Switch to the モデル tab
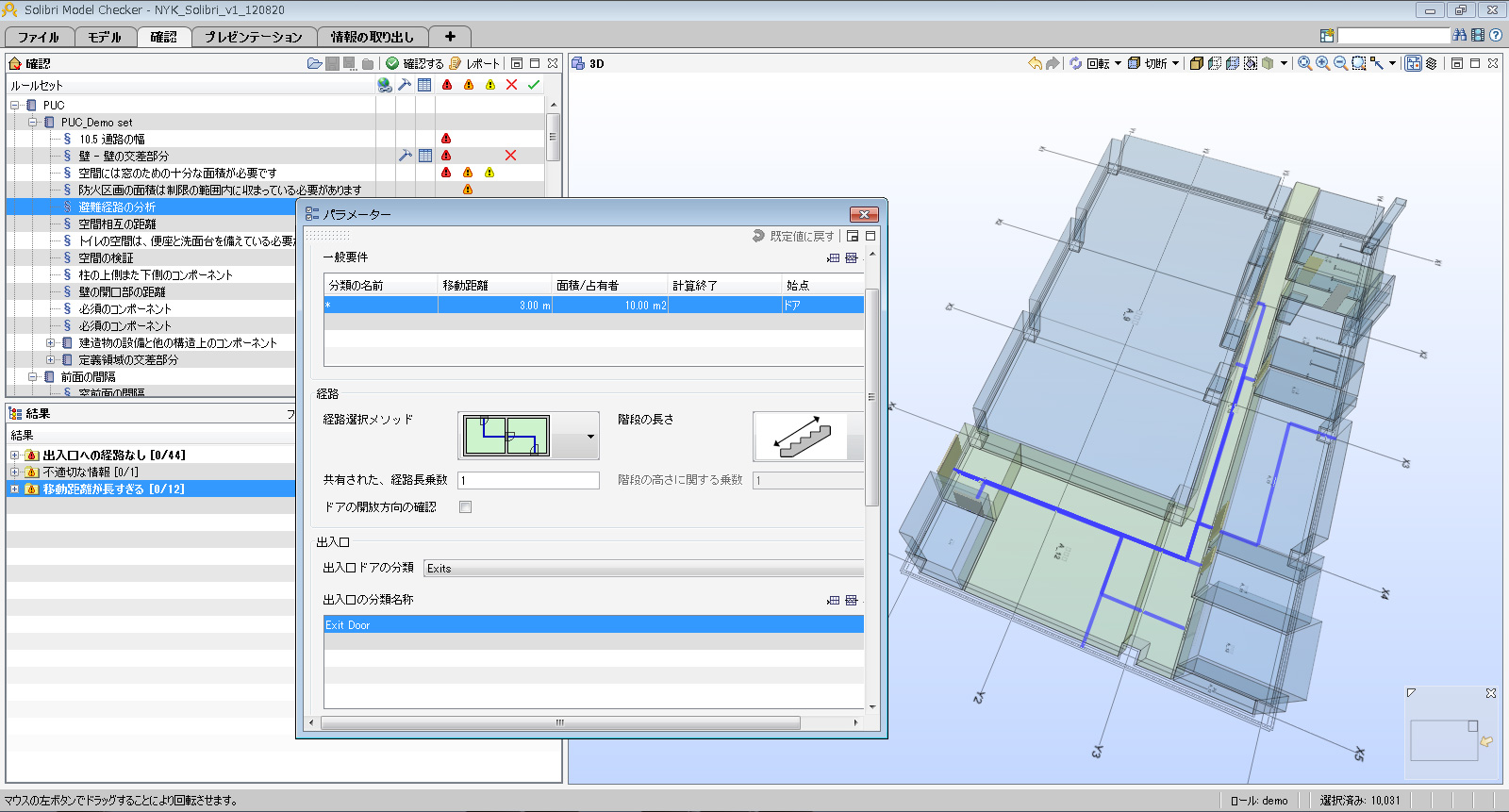 [105, 37]
